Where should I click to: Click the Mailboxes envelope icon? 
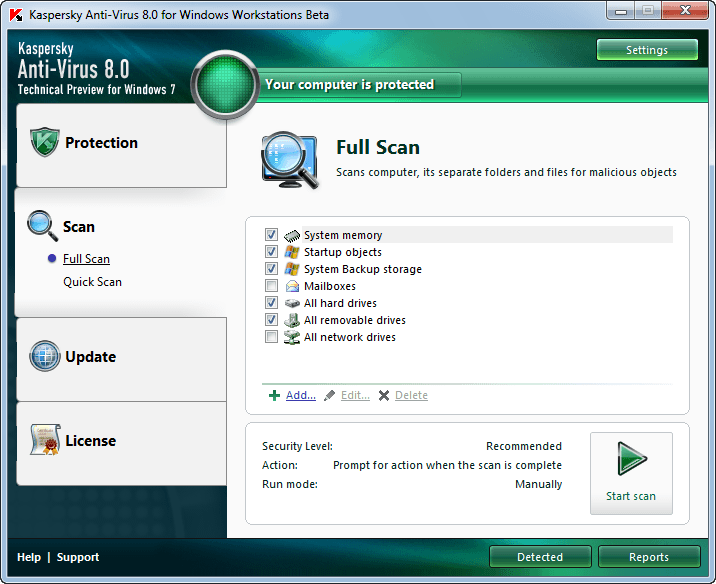(x=292, y=286)
